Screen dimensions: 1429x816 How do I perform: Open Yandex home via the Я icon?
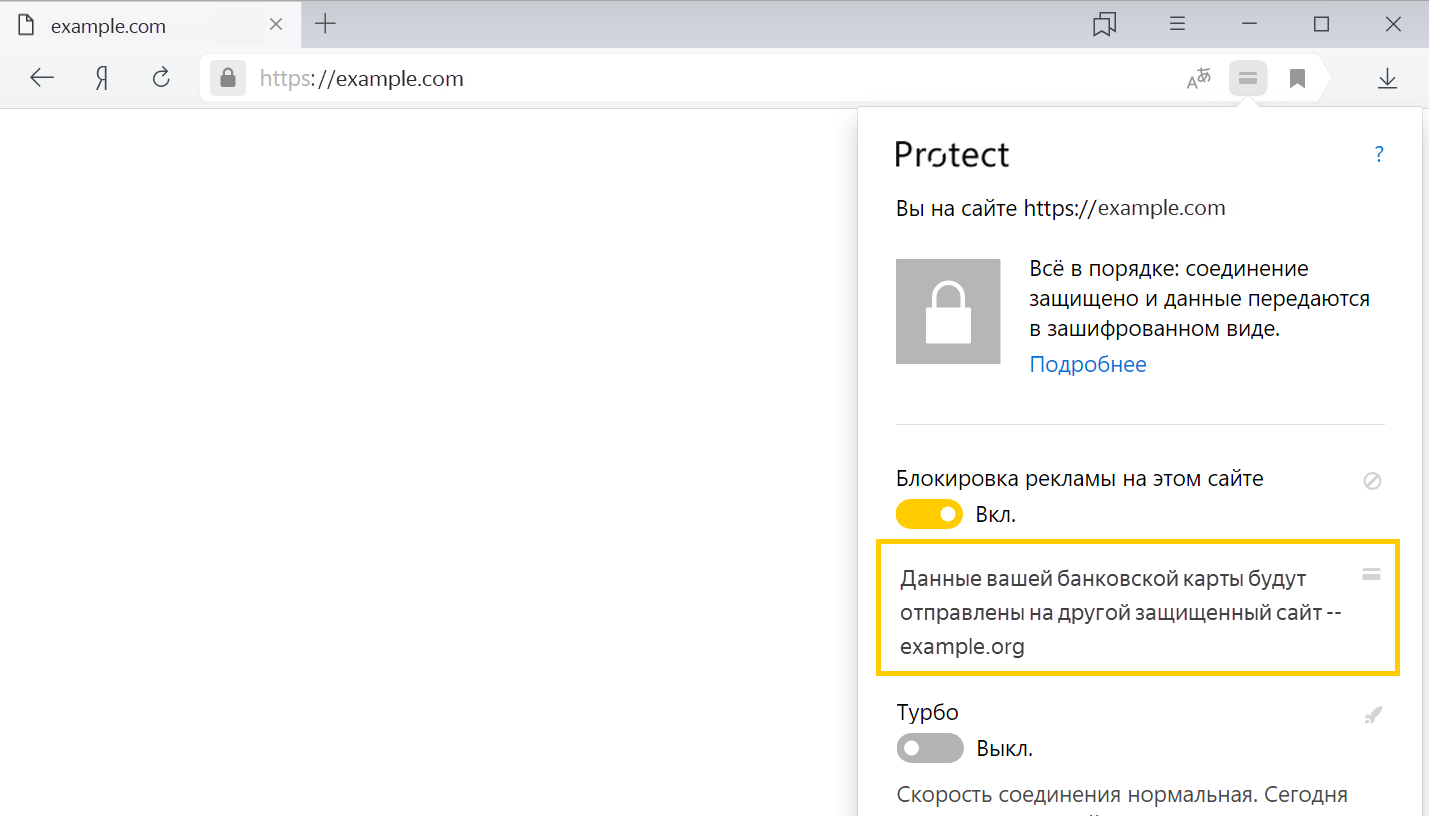tap(102, 78)
